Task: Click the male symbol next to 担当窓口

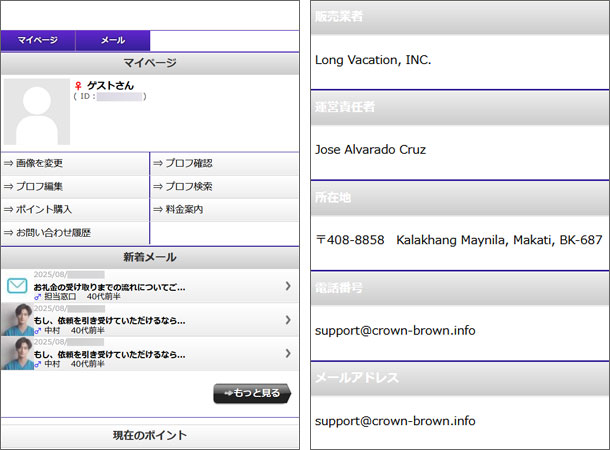Action: point(38,297)
